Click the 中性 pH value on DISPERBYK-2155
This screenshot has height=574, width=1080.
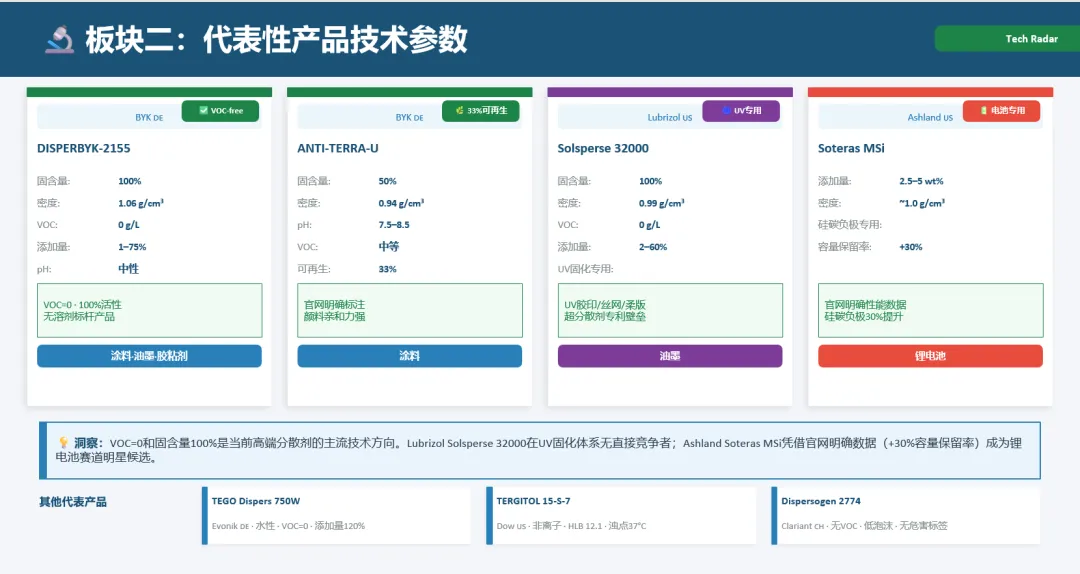[x=128, y=269]
